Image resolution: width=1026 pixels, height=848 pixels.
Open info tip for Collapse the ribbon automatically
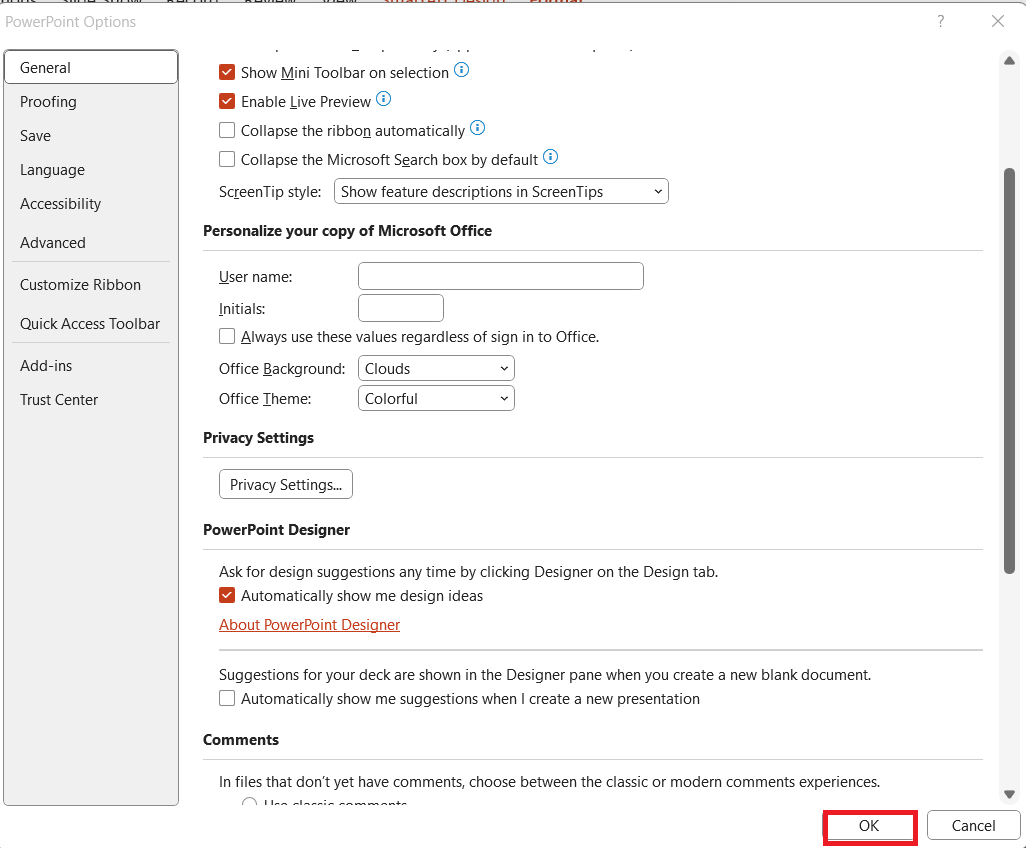[x=478, y=128]
